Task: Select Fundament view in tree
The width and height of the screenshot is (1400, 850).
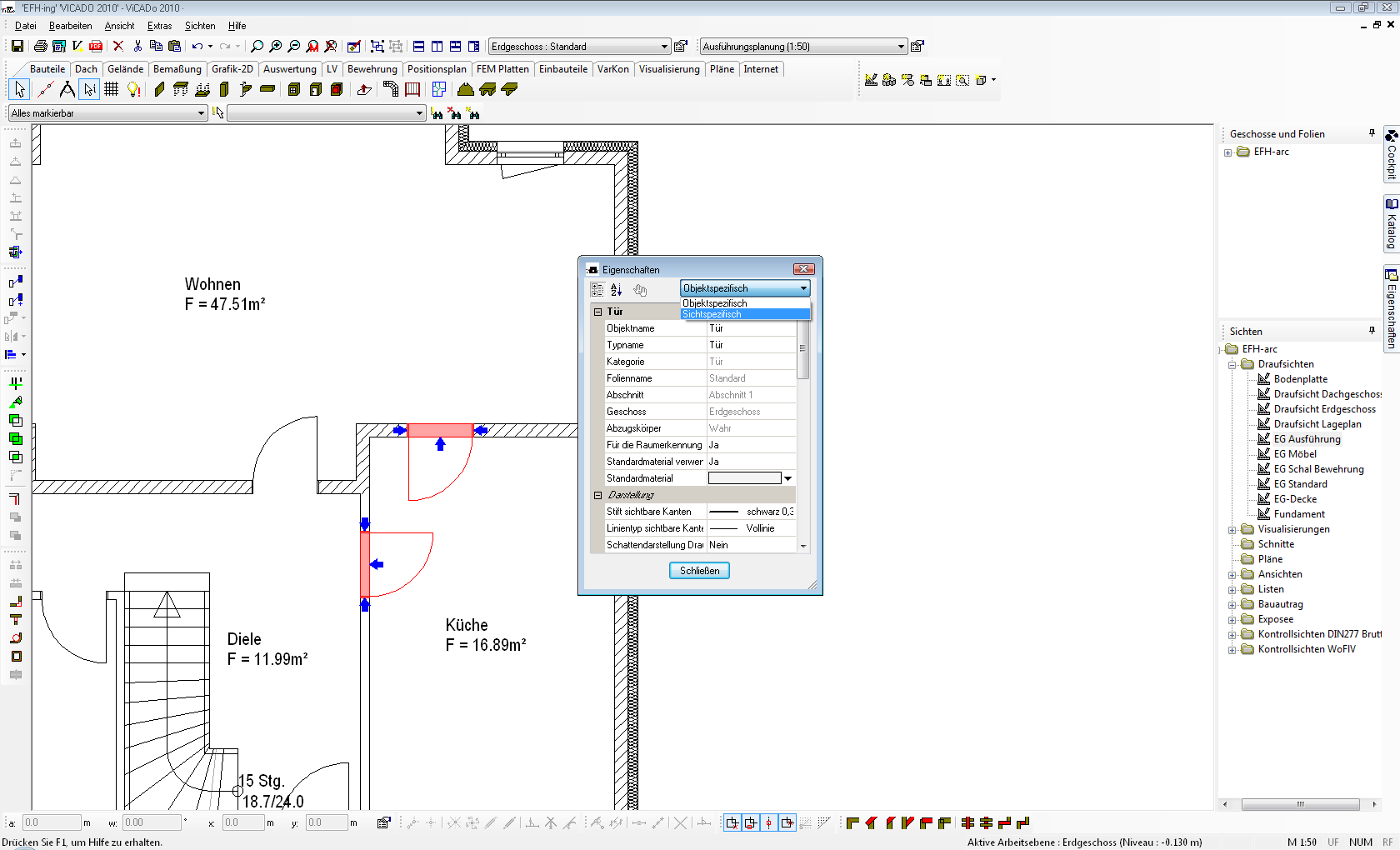Action: coord(1299,514)
